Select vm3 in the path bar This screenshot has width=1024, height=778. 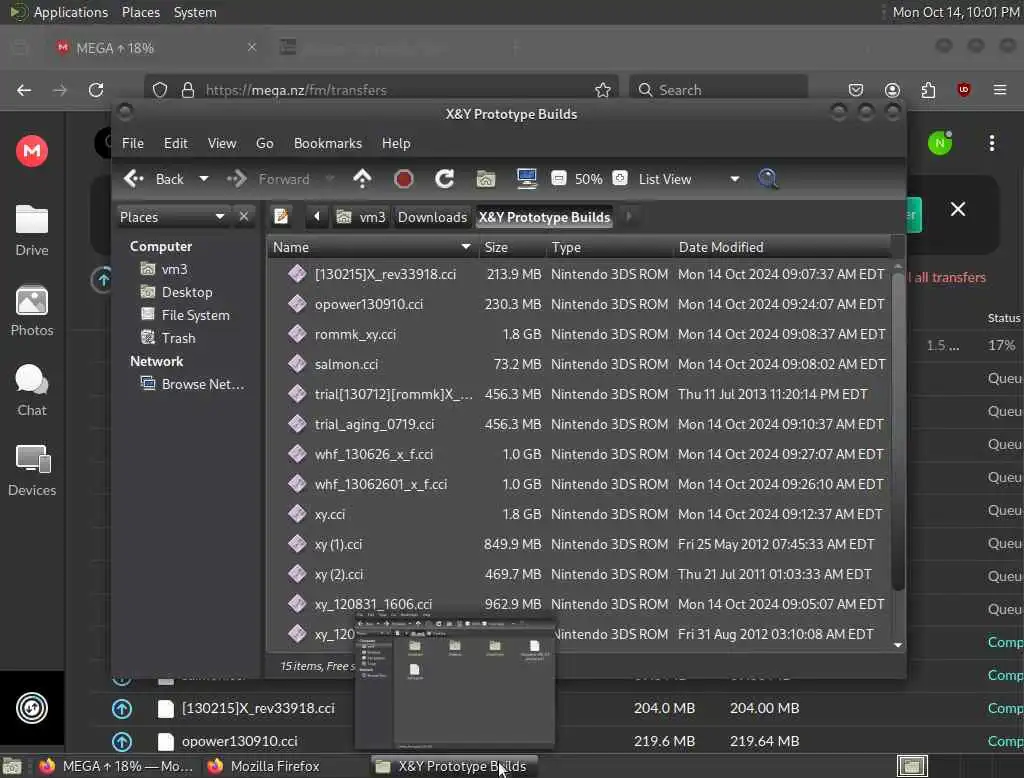click(x=361, y=217)
